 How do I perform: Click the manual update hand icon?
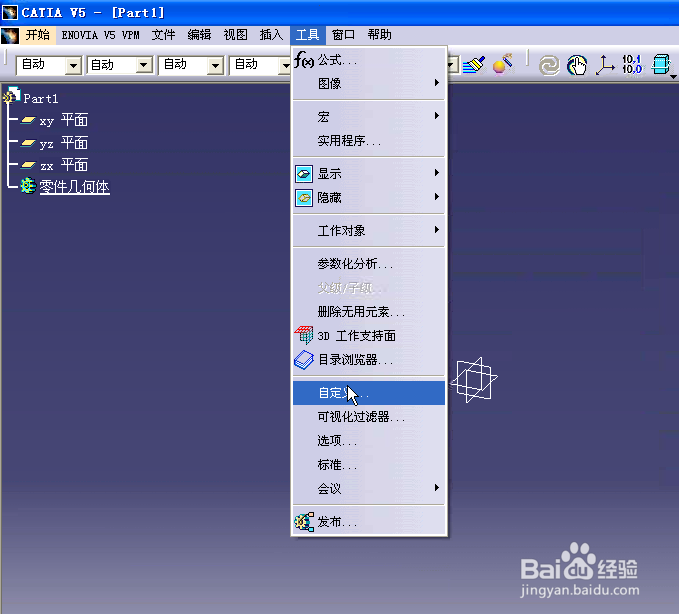coord(577,65)
